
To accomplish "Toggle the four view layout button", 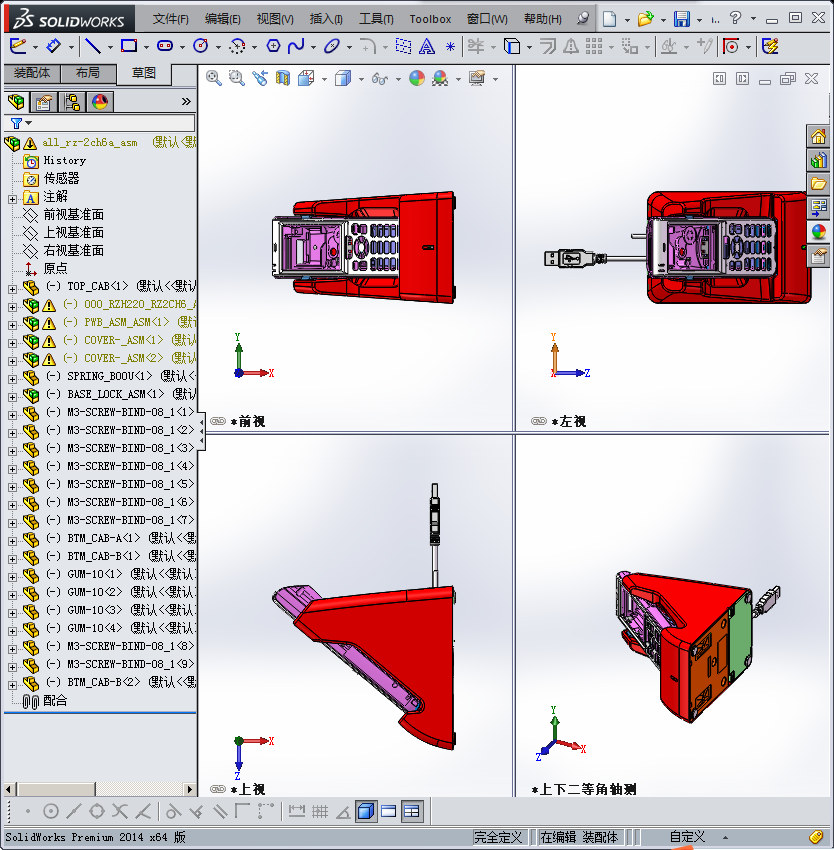I will [x=412, y=812].
